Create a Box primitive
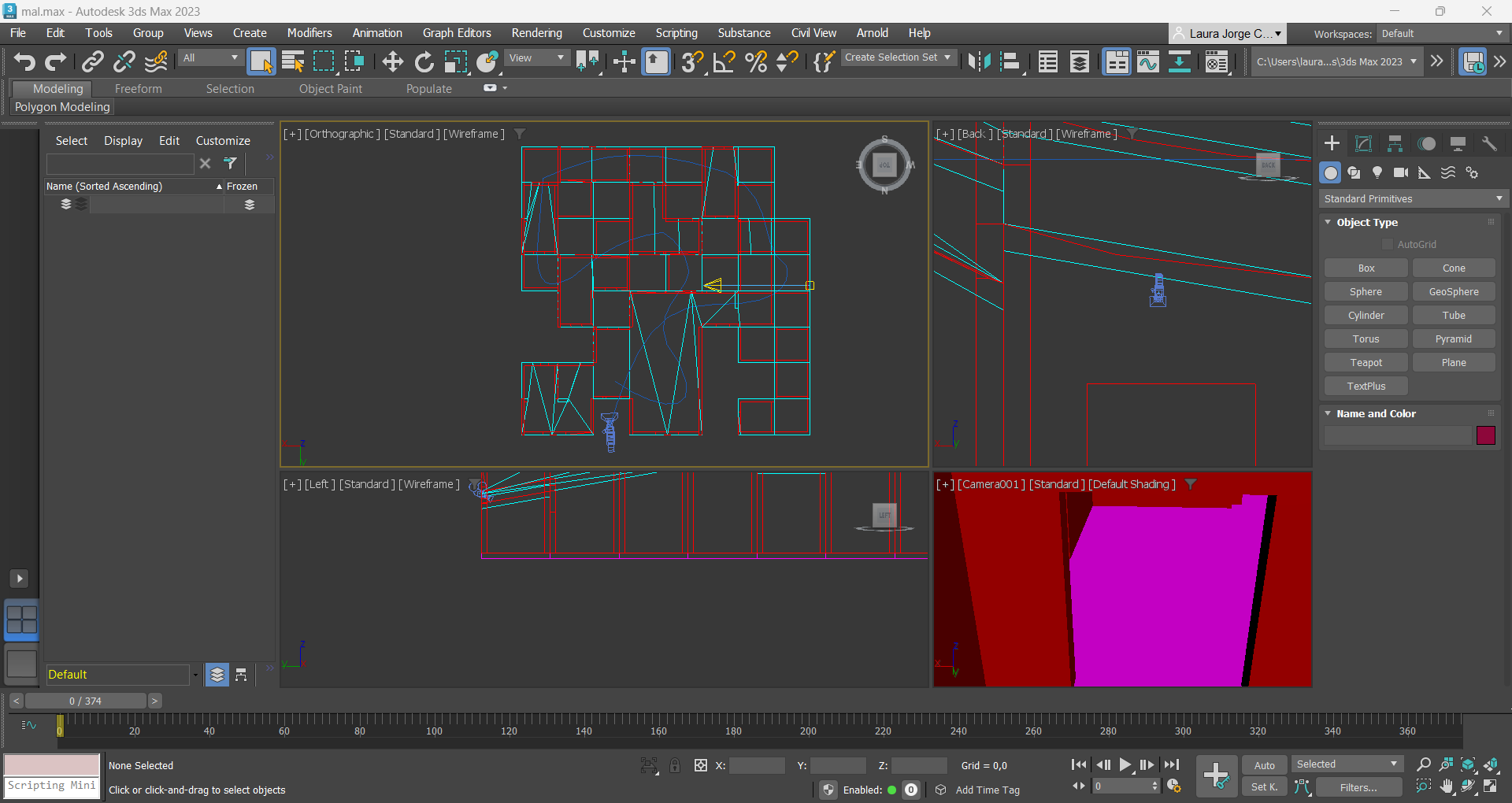 tap(1366, 268)
